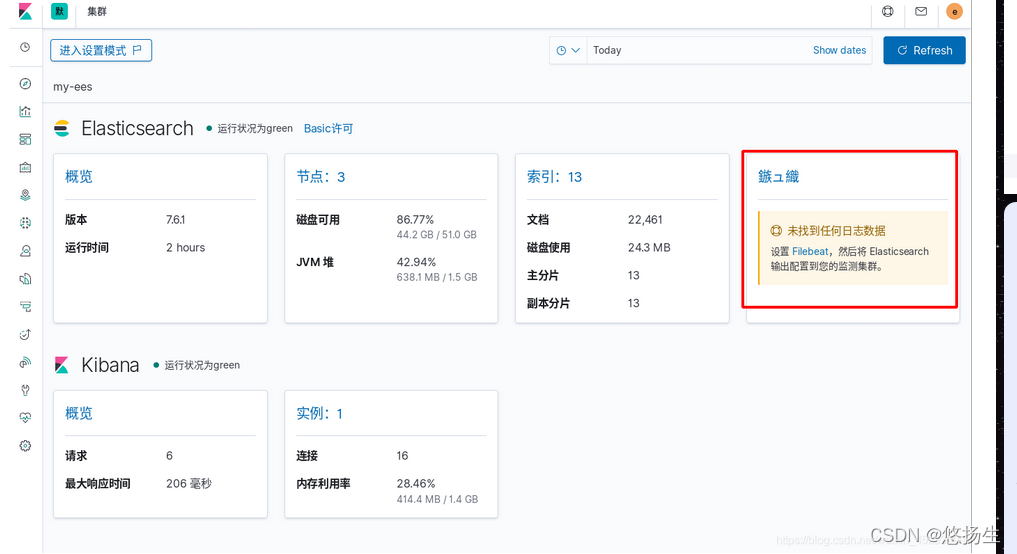Open Visualize in the sidebar
Screen dimensions: 1017x554
click(25, 112)
